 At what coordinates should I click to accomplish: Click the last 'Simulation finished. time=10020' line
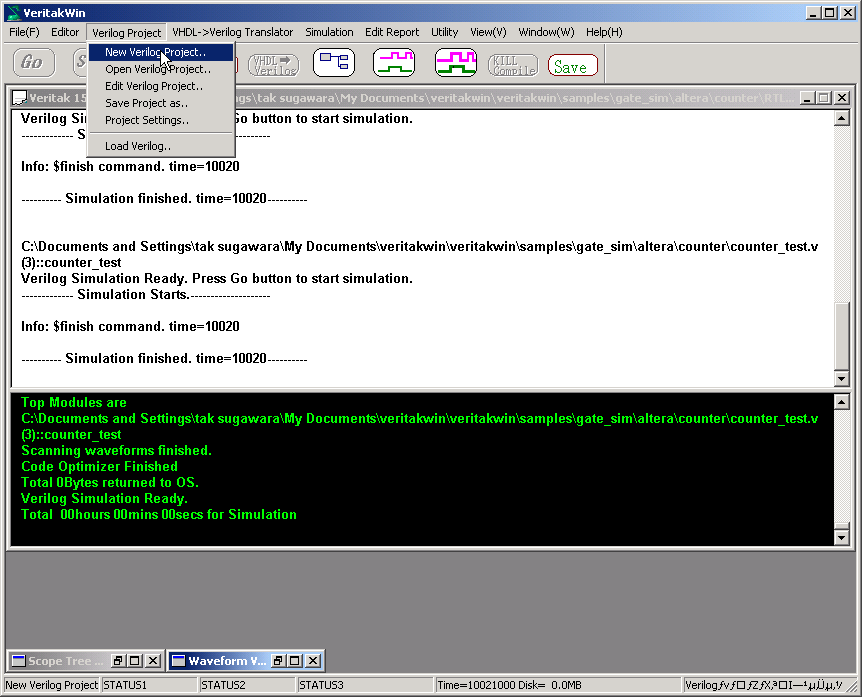[x=164, y=358]
